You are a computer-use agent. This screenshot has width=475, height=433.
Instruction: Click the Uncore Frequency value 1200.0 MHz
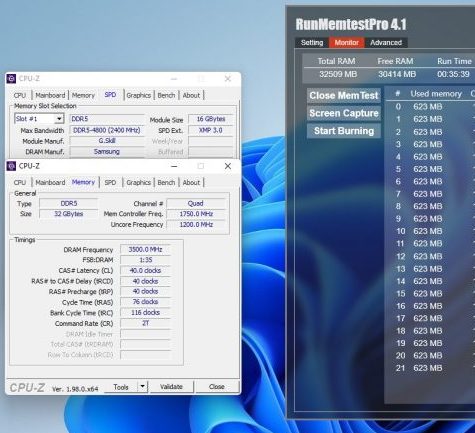(196, 224)
